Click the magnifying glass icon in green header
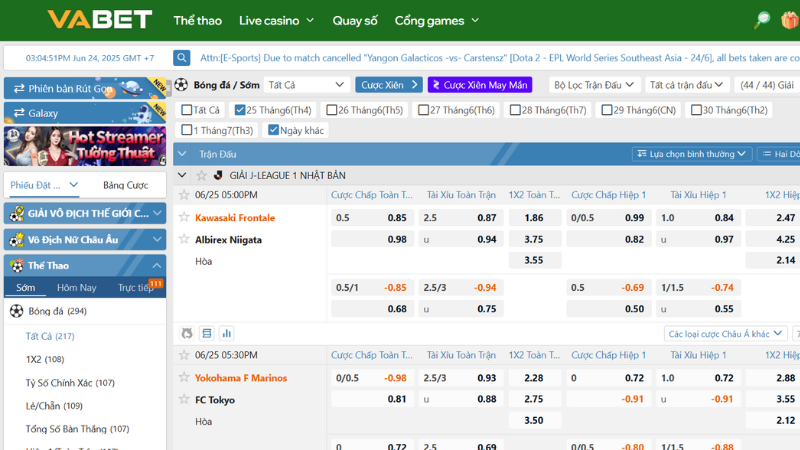 pyautogui.click(x=762, y=20)
